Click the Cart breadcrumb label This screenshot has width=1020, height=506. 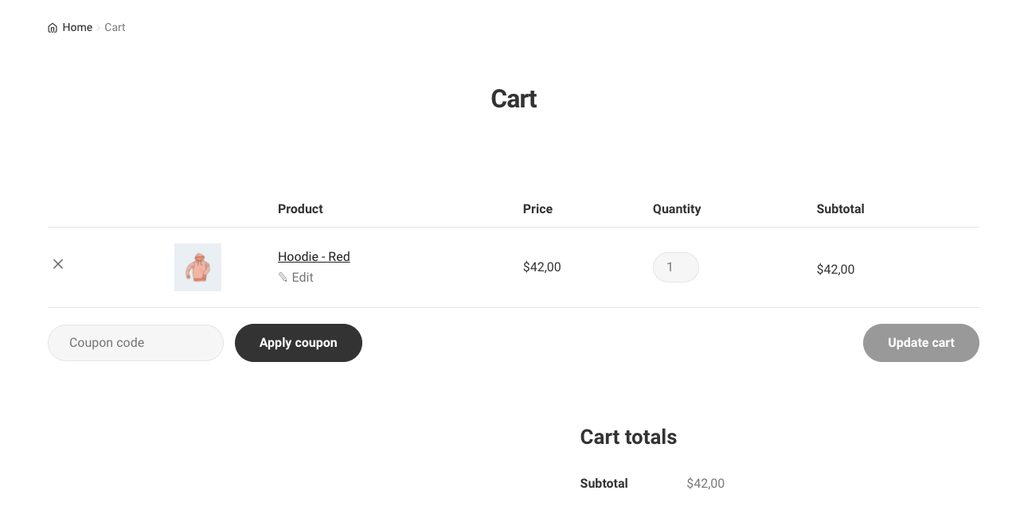click(x=115, y=27)
